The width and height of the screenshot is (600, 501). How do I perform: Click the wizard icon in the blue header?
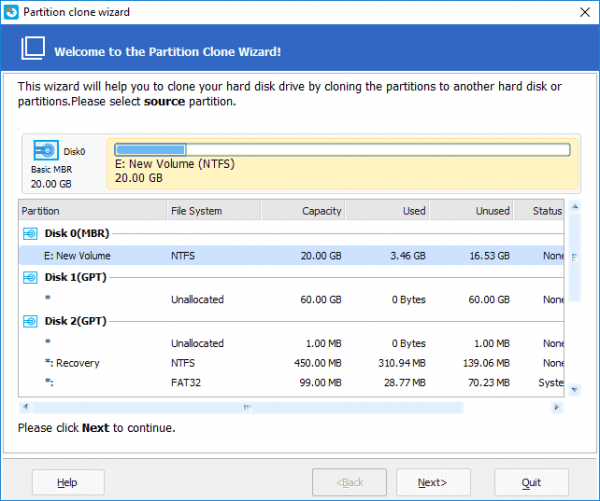pos(34,49)
